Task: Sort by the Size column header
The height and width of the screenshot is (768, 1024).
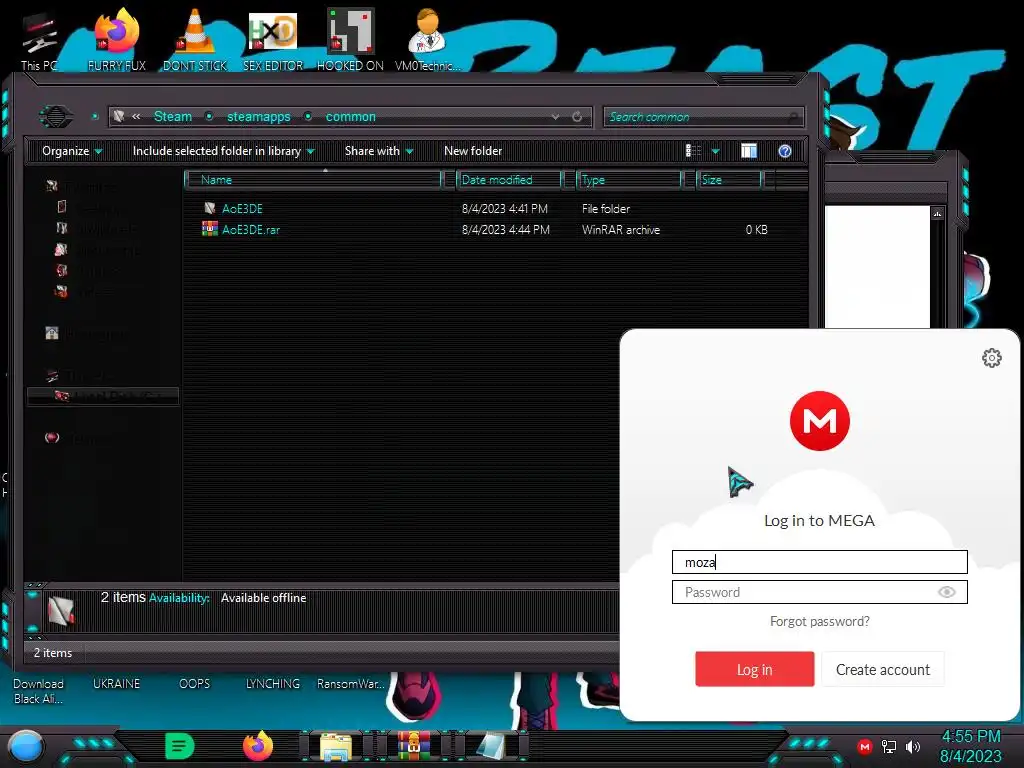Action: tap(729, 180)
